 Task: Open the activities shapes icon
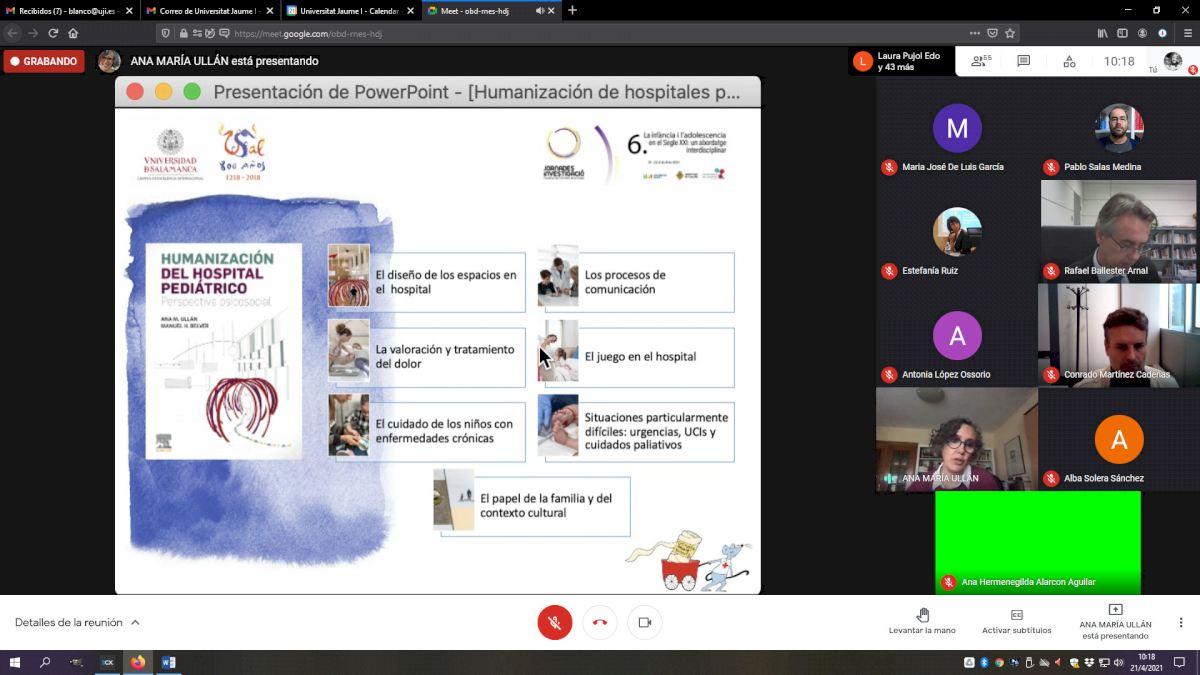(1069, 61)
